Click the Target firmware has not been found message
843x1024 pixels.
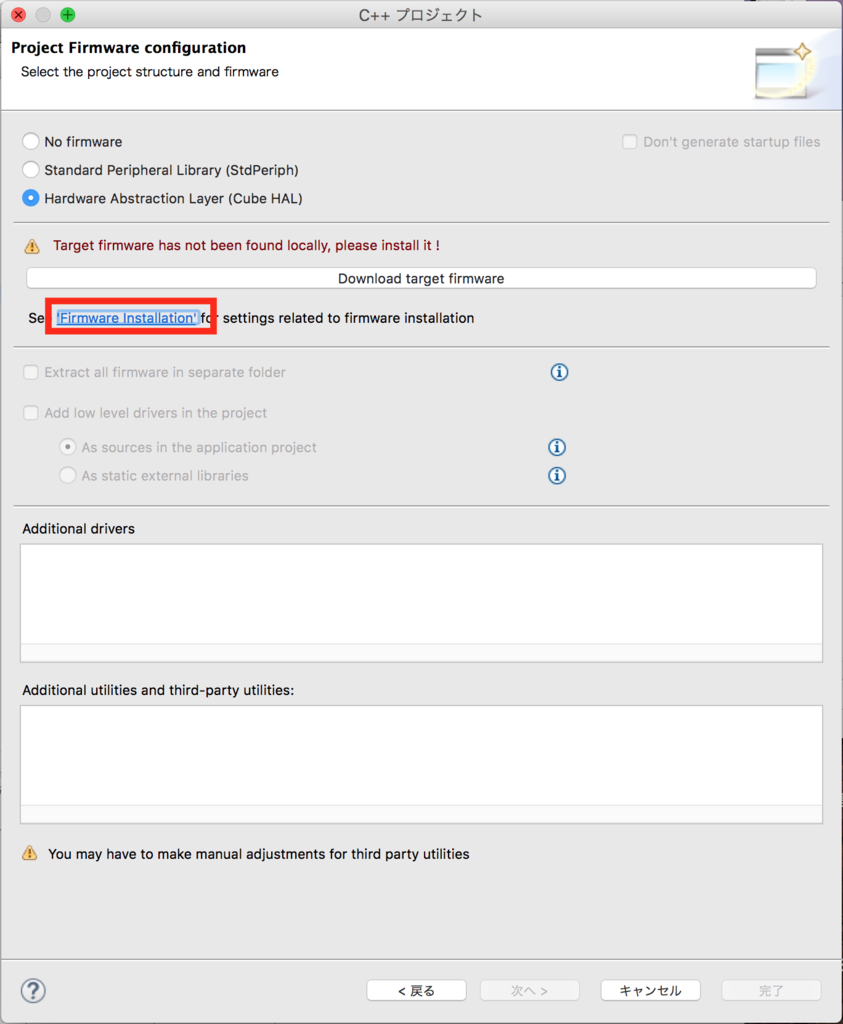[246, 246]
